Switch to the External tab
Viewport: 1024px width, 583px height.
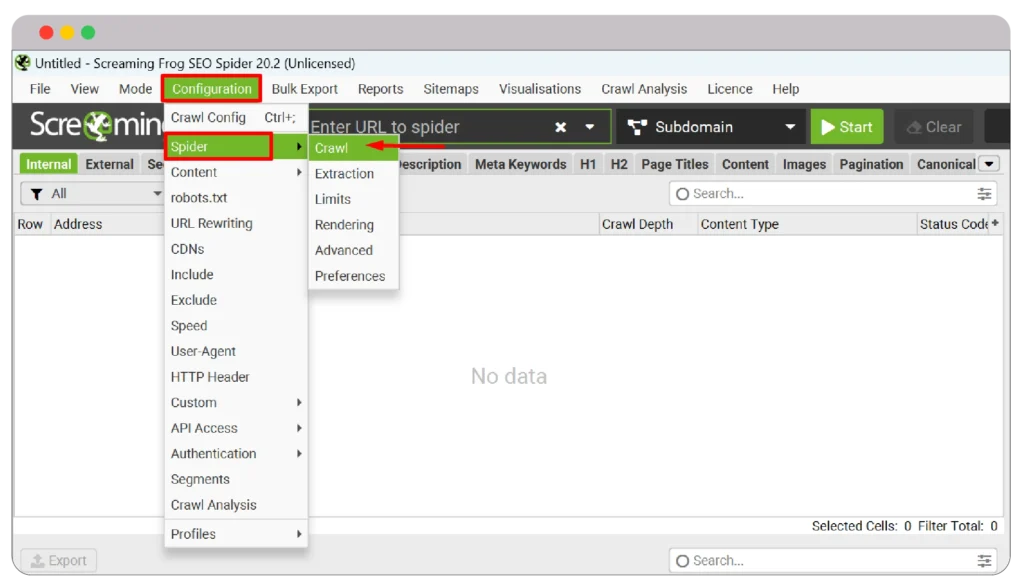click(108, 163)
